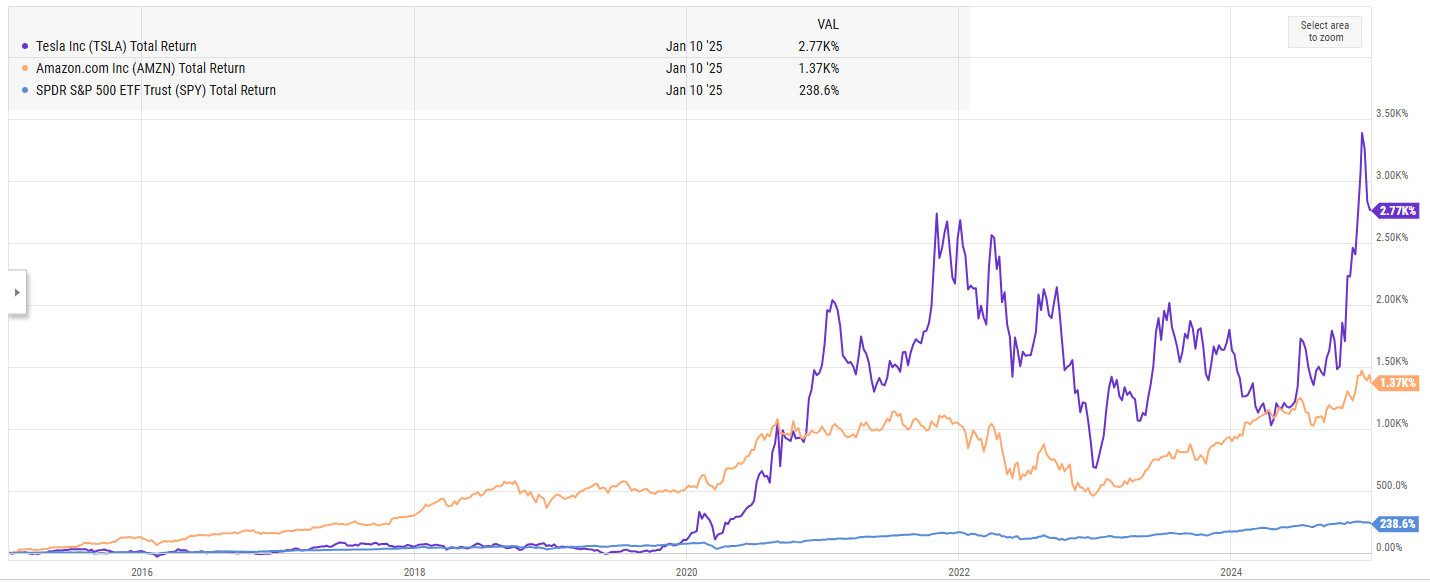This screenshot has height=583, width=1430.
Task: Click the blue 238.6% end-value flag
Action: click(x=1396, y=523)
